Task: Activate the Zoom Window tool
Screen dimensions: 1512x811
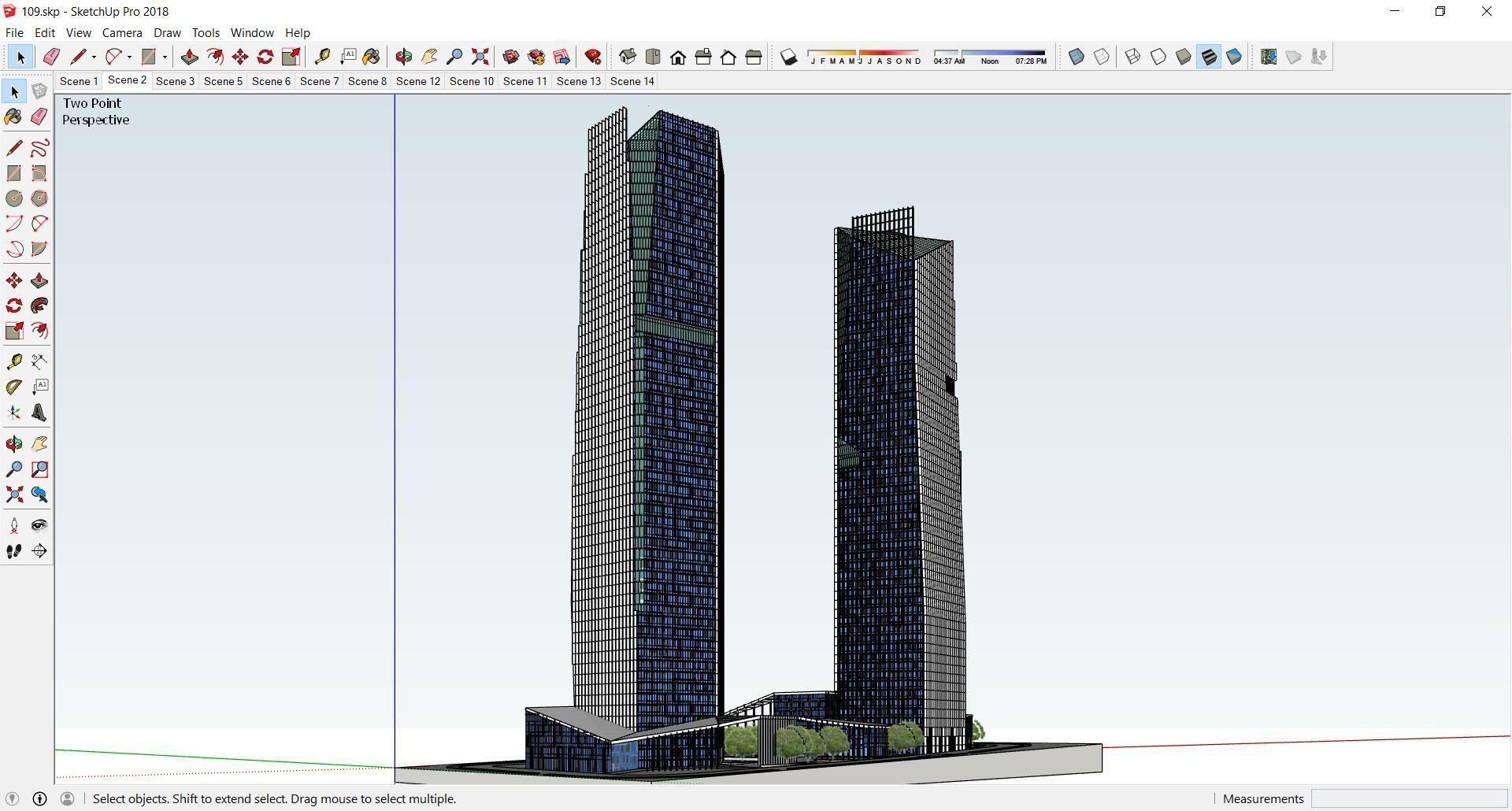Action: point(39,469)
